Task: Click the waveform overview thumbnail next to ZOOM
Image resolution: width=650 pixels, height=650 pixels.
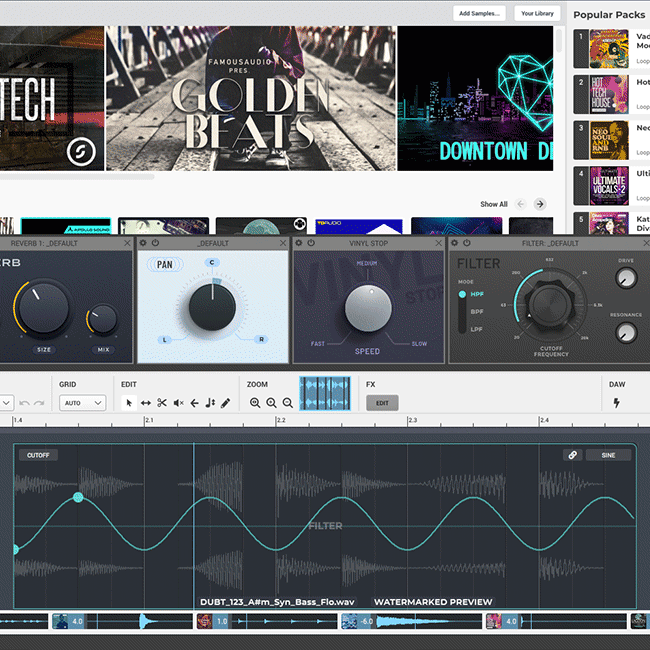Action: [x=325, y=393]
